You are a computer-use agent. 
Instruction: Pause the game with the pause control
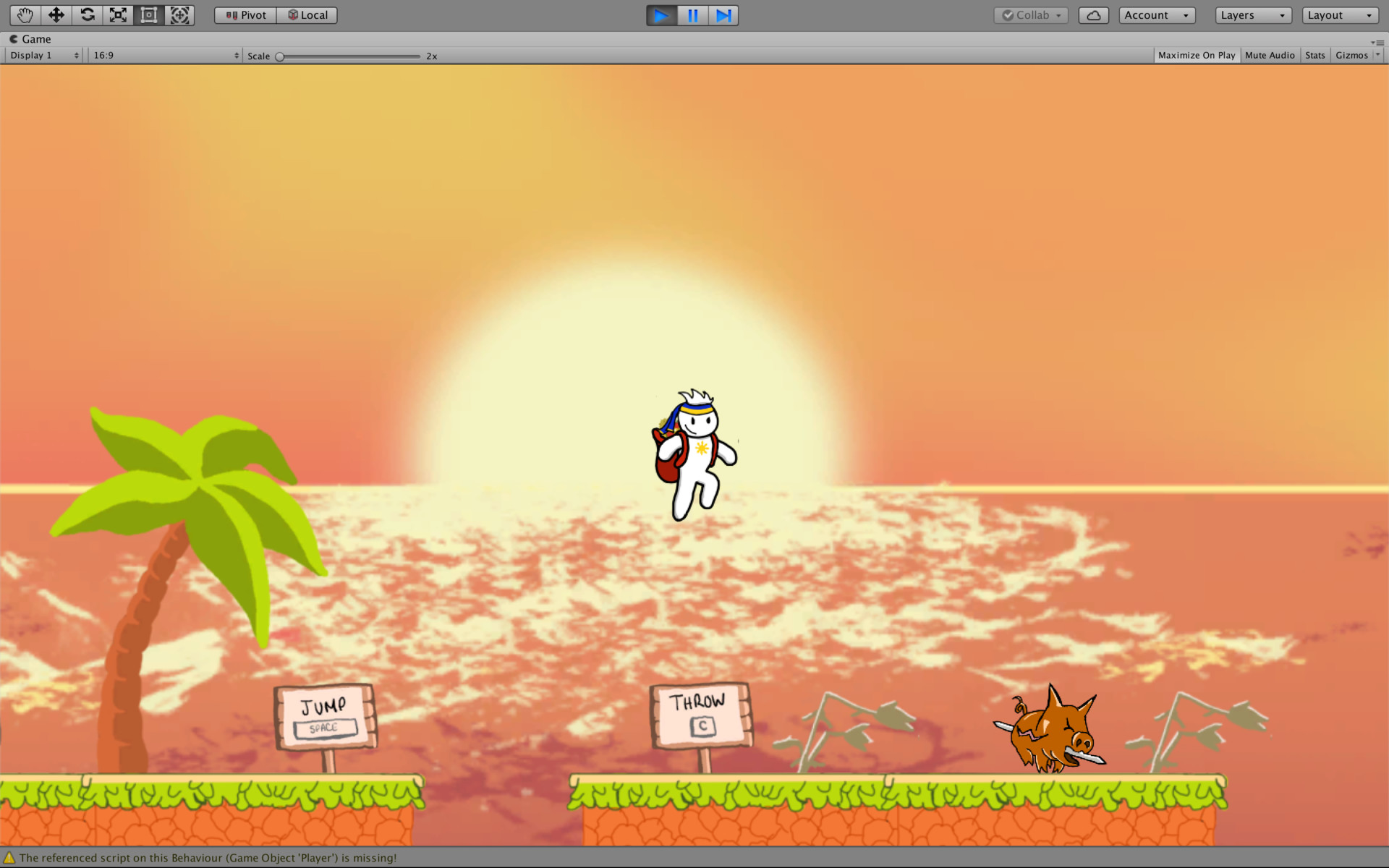tap(692, 14)
